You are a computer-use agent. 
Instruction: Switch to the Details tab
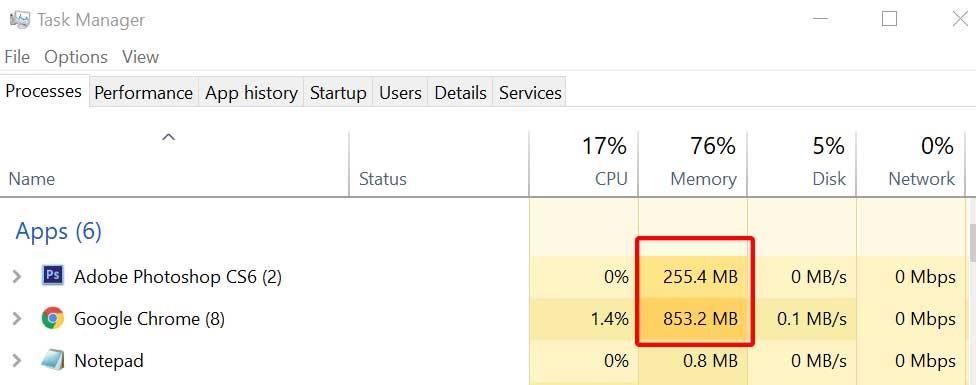[x=460, y=93]
